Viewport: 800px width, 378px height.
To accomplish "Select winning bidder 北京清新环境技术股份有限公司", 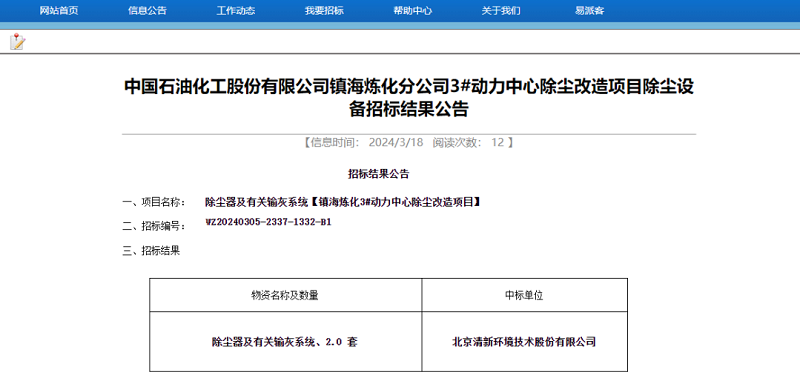I will click(524, 342).
